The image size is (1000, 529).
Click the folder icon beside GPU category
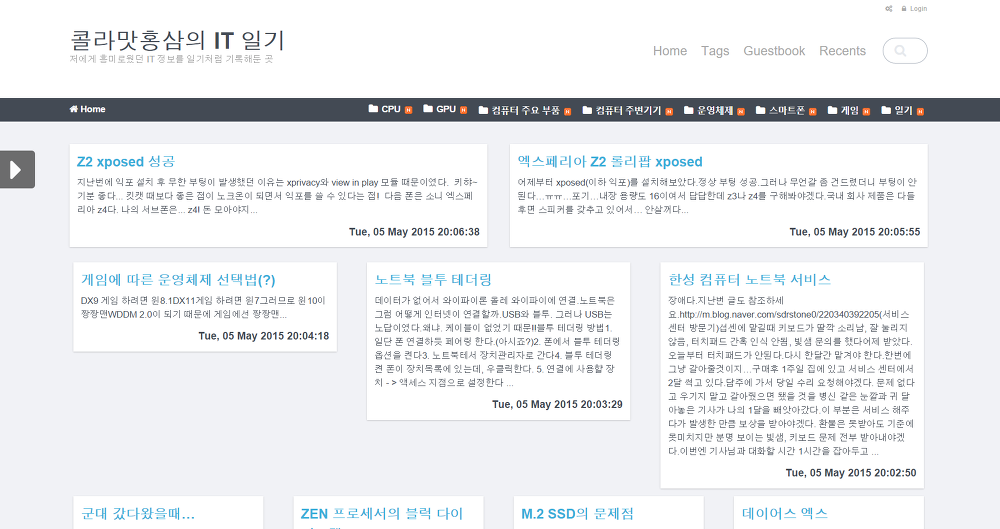[428, 109]
